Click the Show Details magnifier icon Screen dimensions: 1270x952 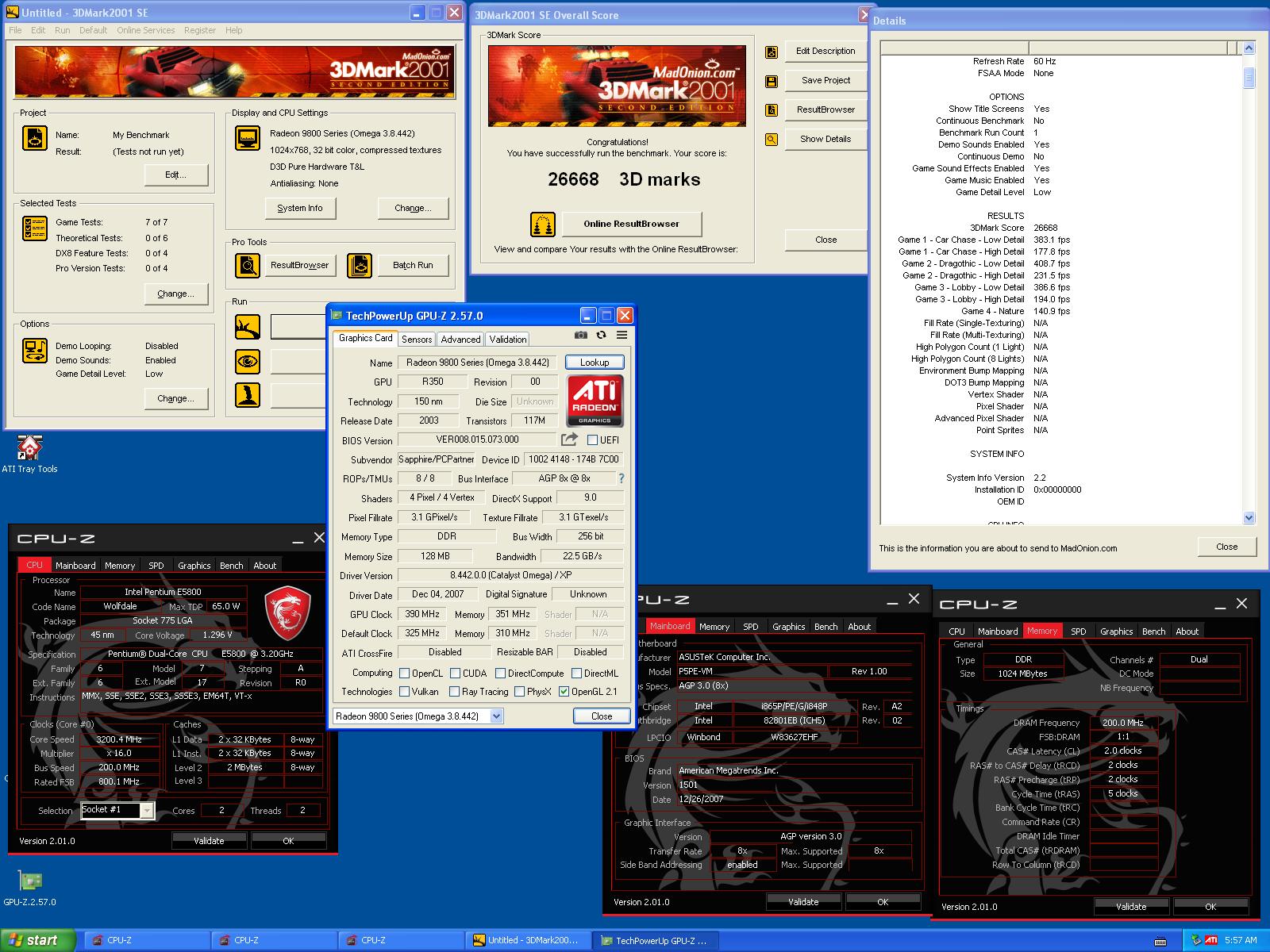tap(771, 140)
